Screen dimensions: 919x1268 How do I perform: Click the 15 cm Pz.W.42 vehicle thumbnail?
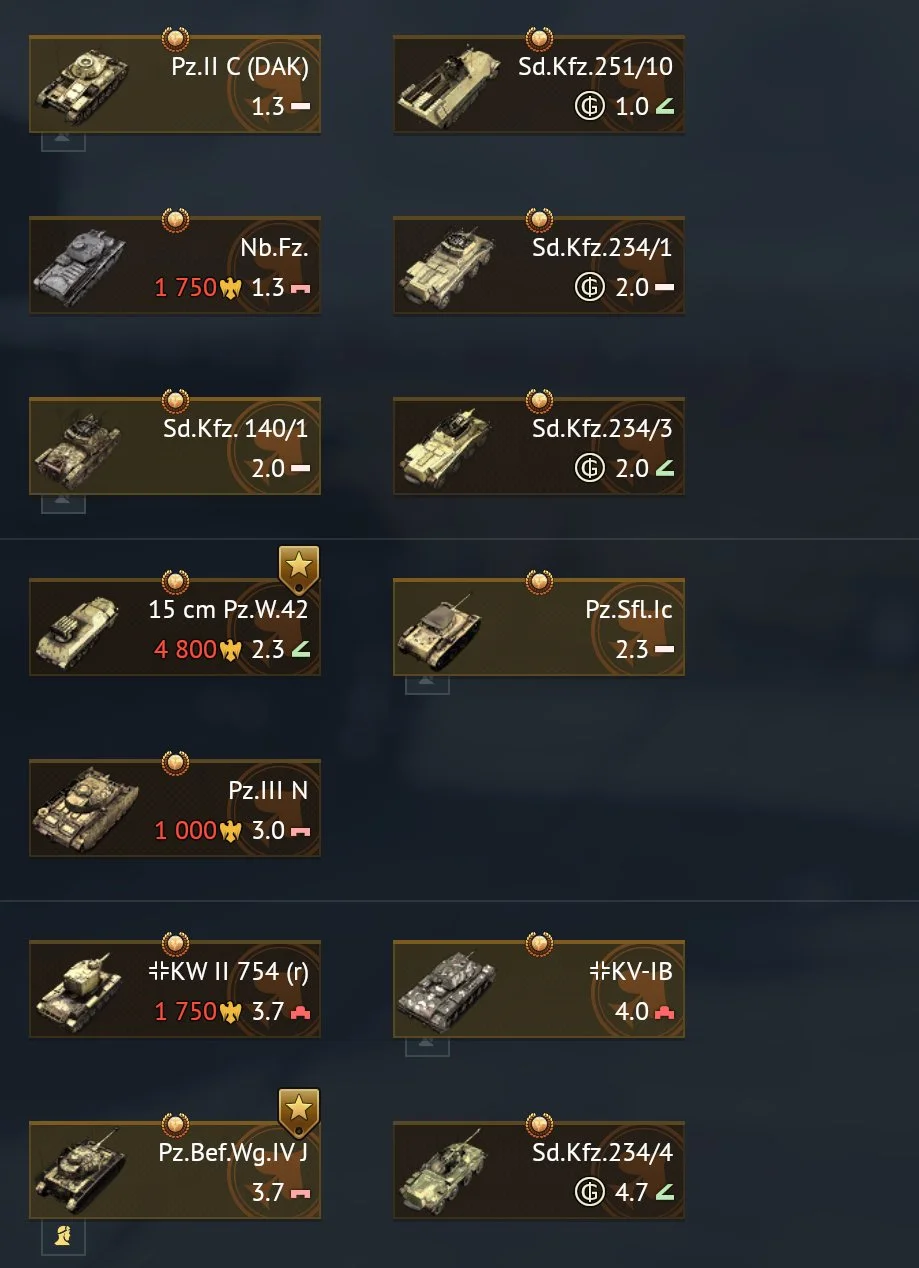tap(82, 628)
